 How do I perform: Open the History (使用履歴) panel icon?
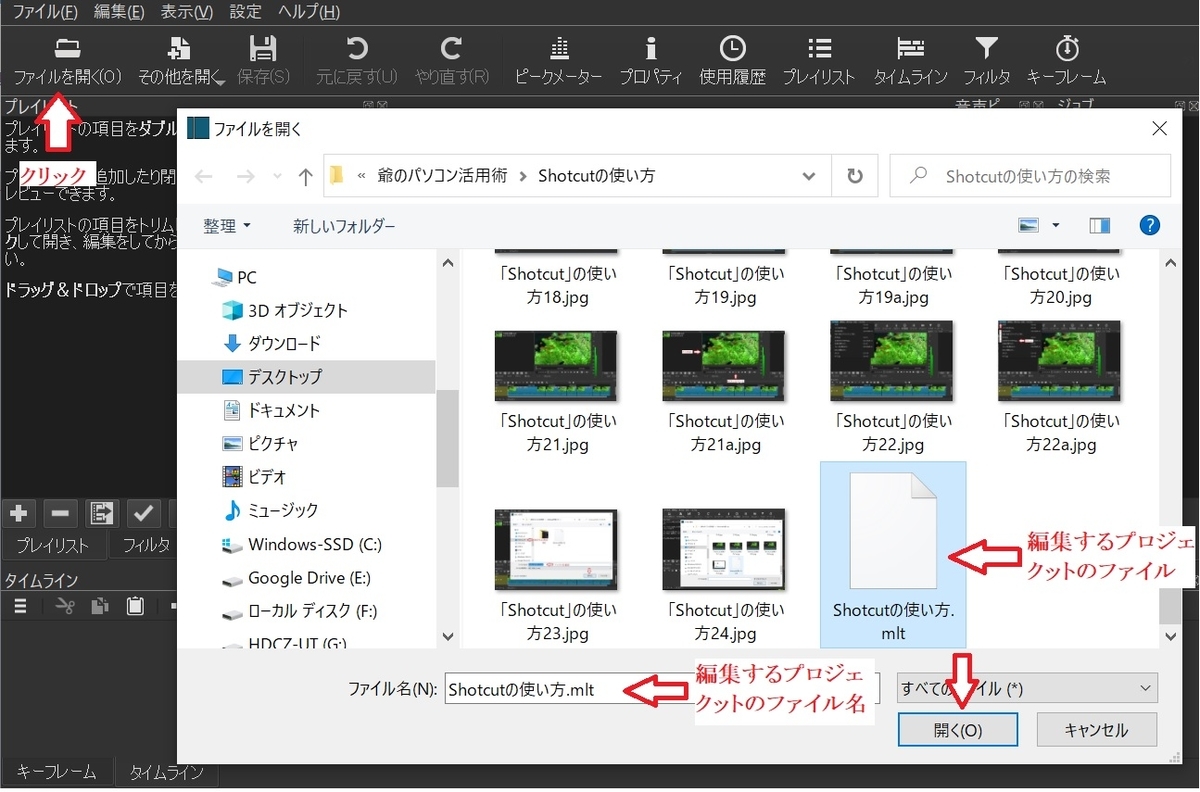[x=732, y=48]
